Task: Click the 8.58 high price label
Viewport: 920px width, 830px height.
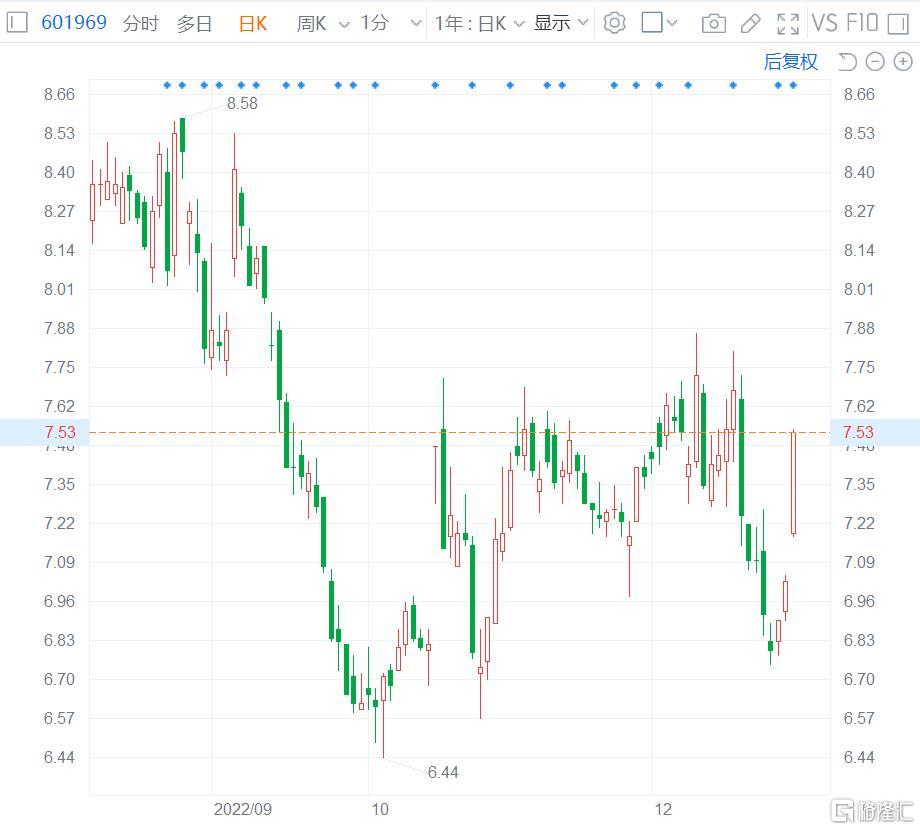Action: pos(242,103)
